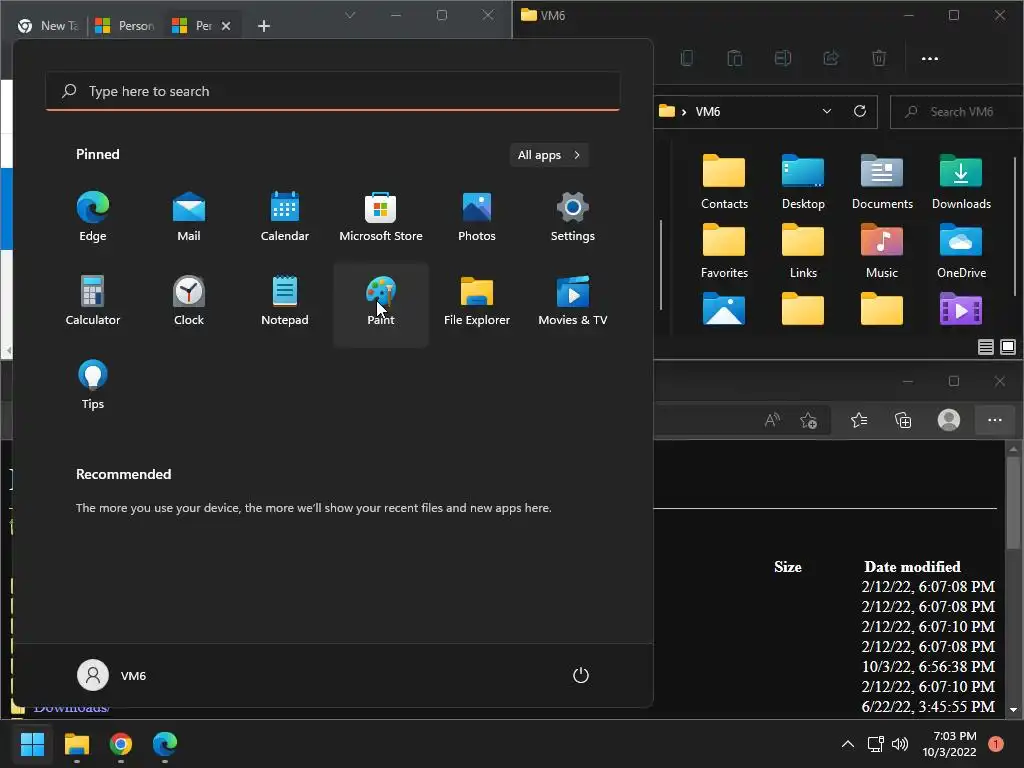
Task: Click Delete trash icon in File Explorer
Action: [x=879, y=58]
